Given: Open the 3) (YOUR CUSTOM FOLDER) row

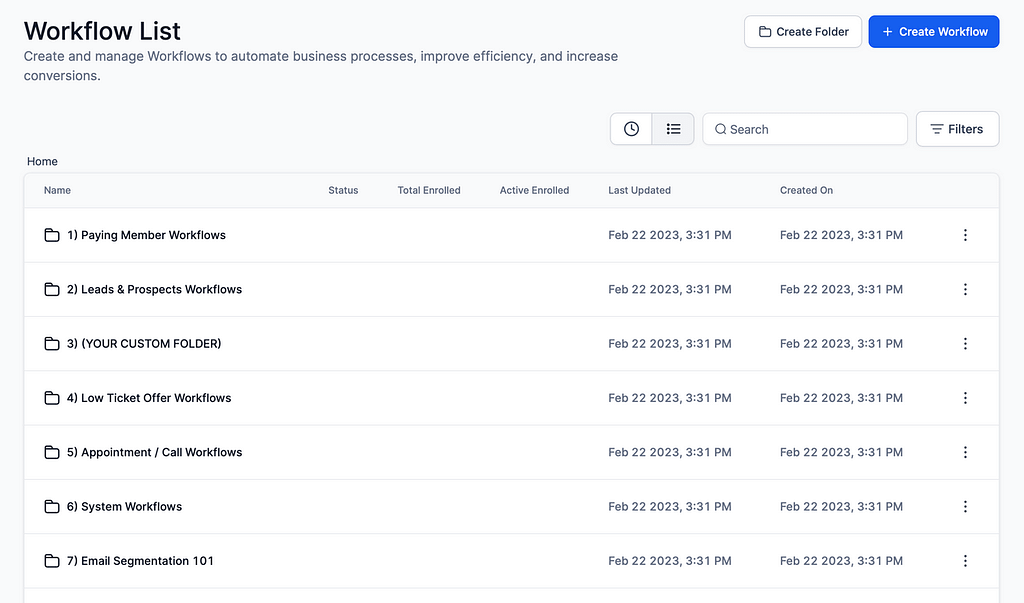Looking at the screenshot, I should coord(144,344).
